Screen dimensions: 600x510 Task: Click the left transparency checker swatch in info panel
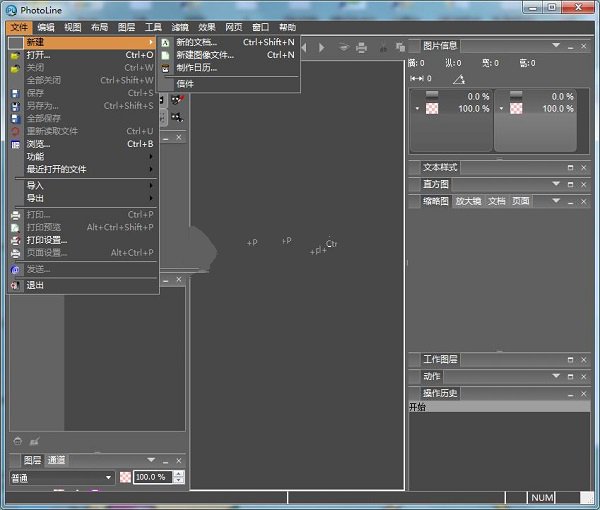coord(432,109)
